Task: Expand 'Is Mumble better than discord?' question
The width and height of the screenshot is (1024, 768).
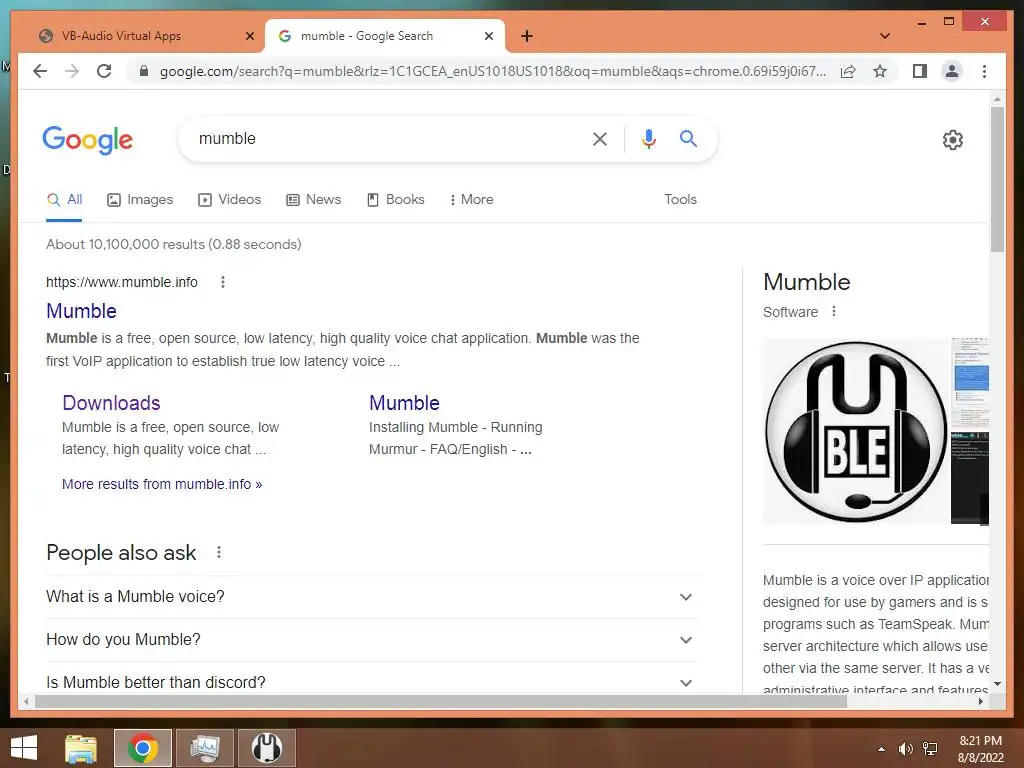Action: pyautogui.click(x=372, y=682)
